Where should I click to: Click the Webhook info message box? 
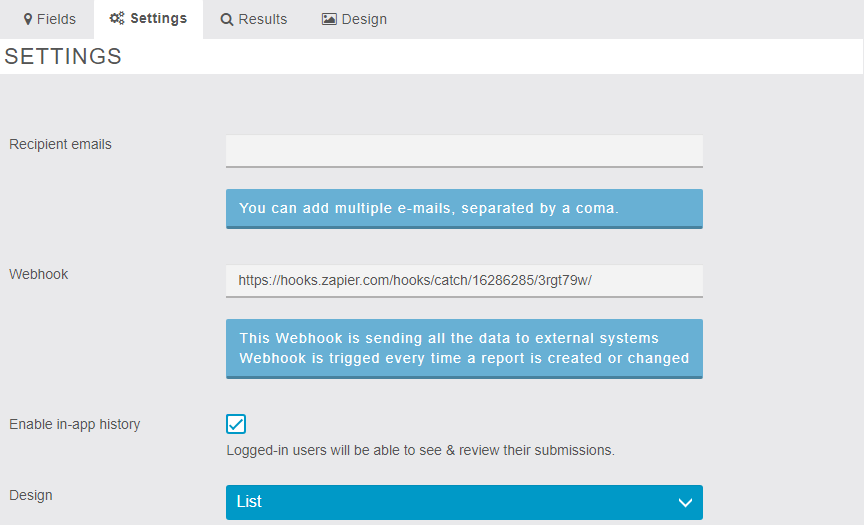(x=464, y=348)
